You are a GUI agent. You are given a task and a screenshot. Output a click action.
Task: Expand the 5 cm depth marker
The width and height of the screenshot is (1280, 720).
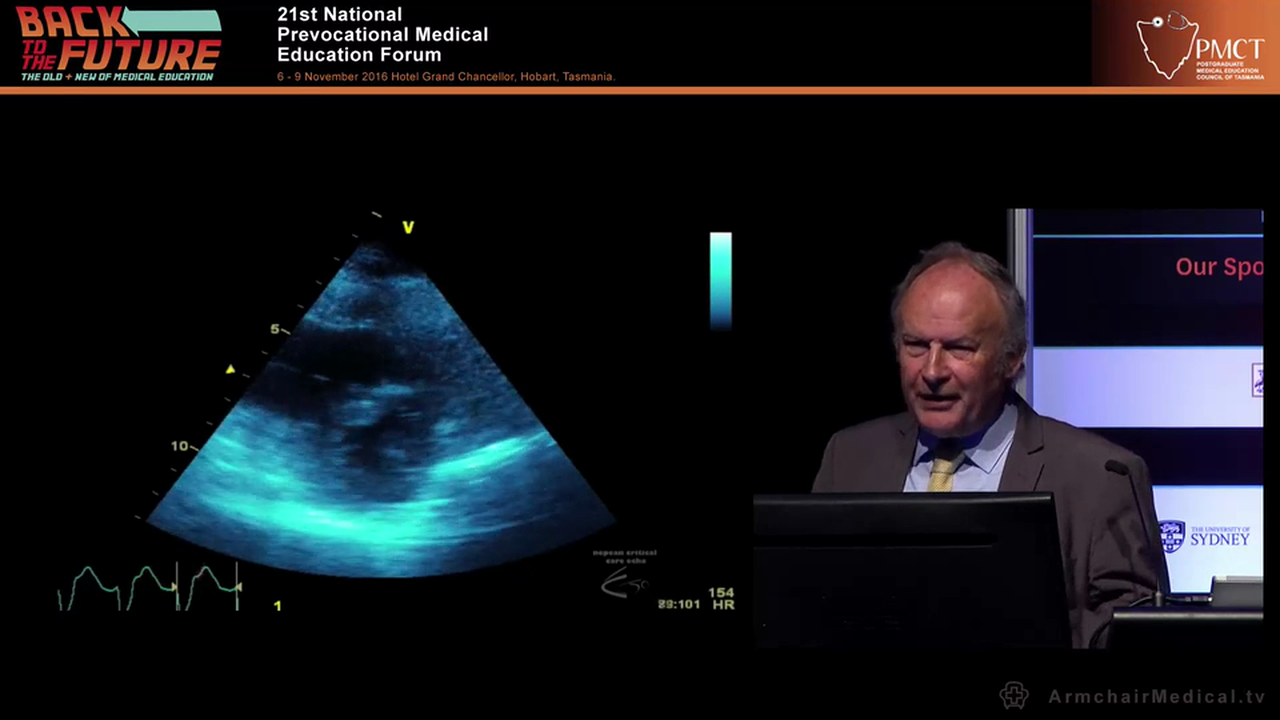click(273, 328)
